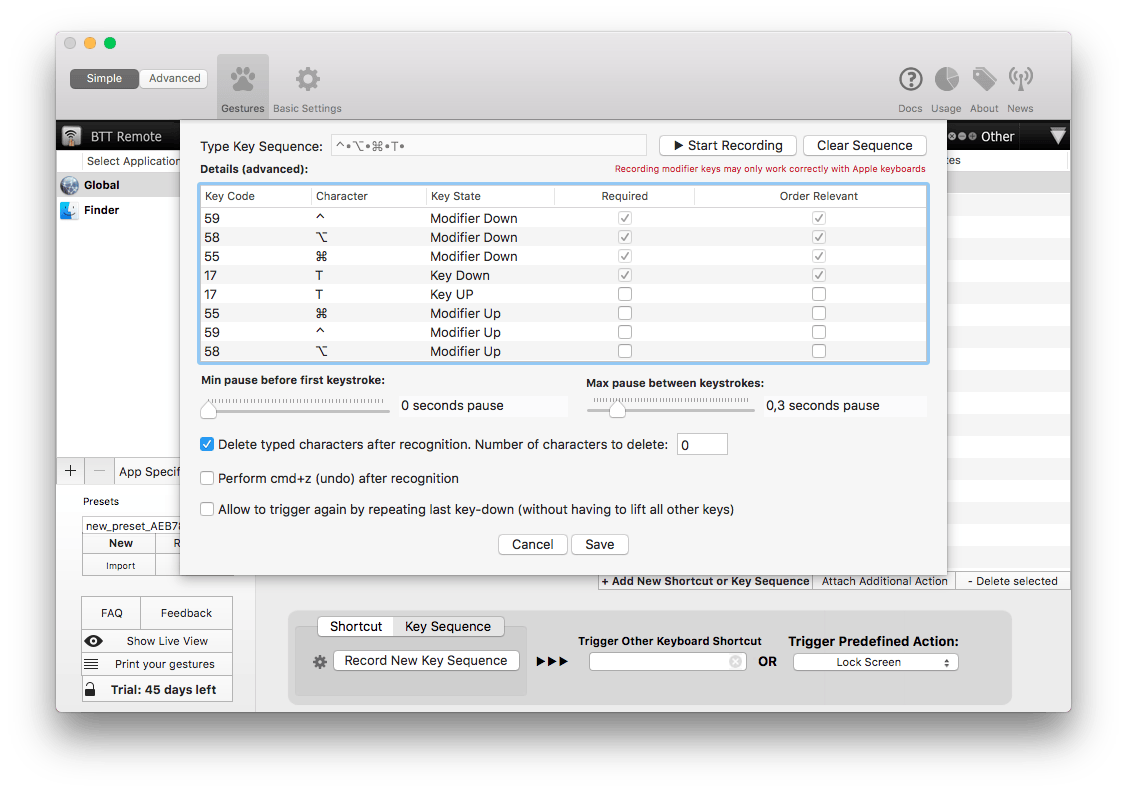Click Delete selected button
Viewport: 1127px width, 792px height.
point(1013,581)
